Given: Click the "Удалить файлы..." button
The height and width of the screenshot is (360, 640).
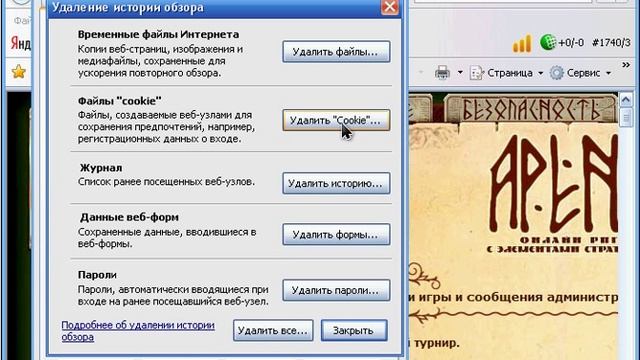Looking at the screenshot, I should (336, 51).
